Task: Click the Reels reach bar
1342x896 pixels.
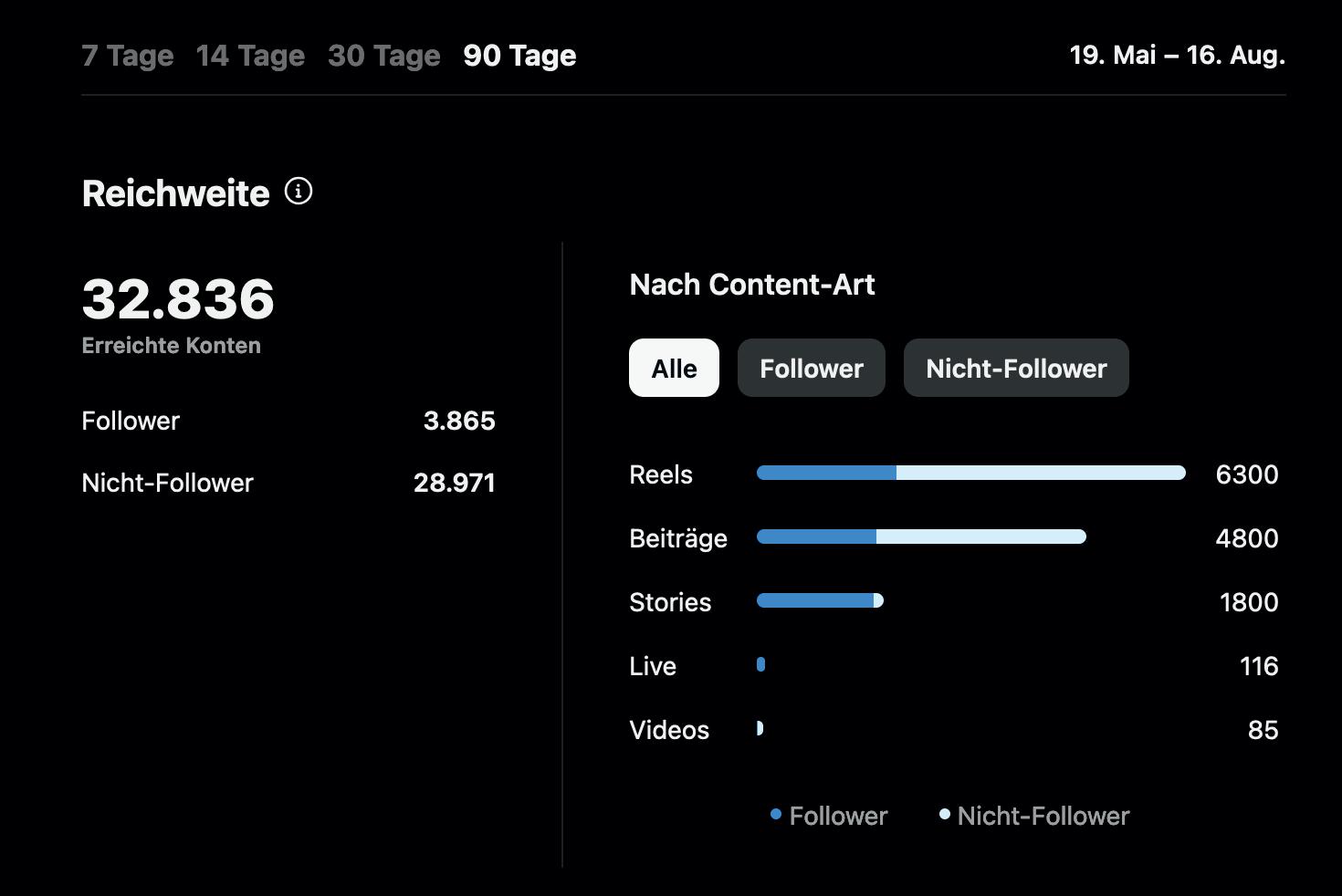Action: (x=970, y=473)
